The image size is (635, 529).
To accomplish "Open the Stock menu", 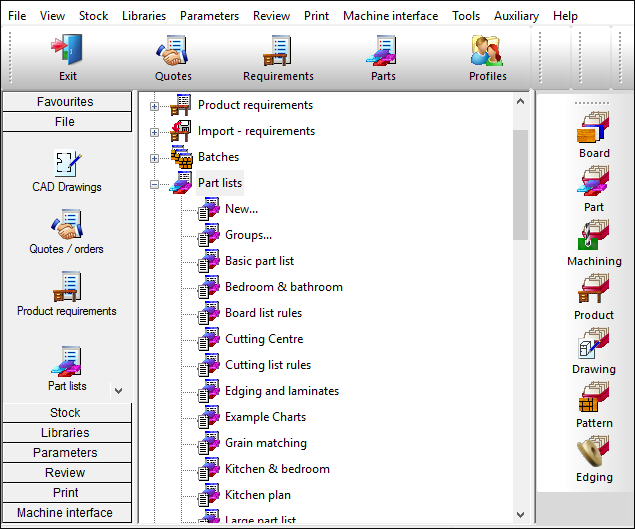I will 93,16.
